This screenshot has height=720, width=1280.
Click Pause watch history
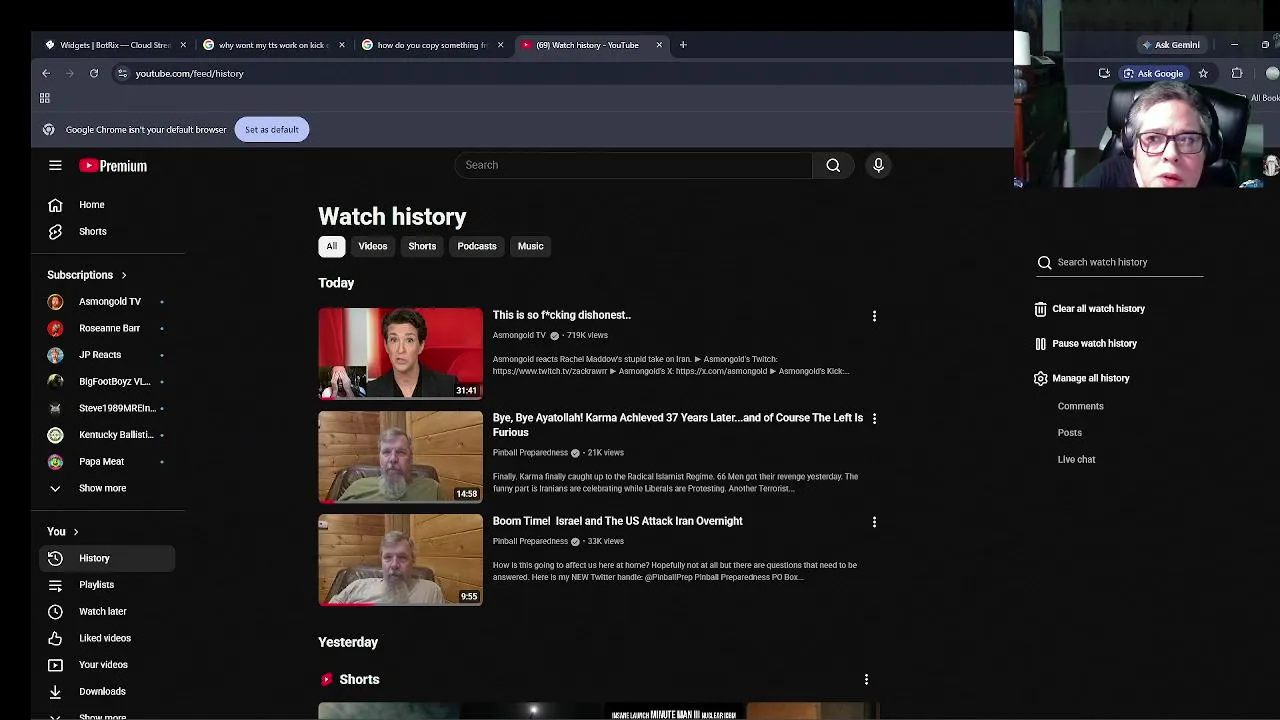[1086, 344]
